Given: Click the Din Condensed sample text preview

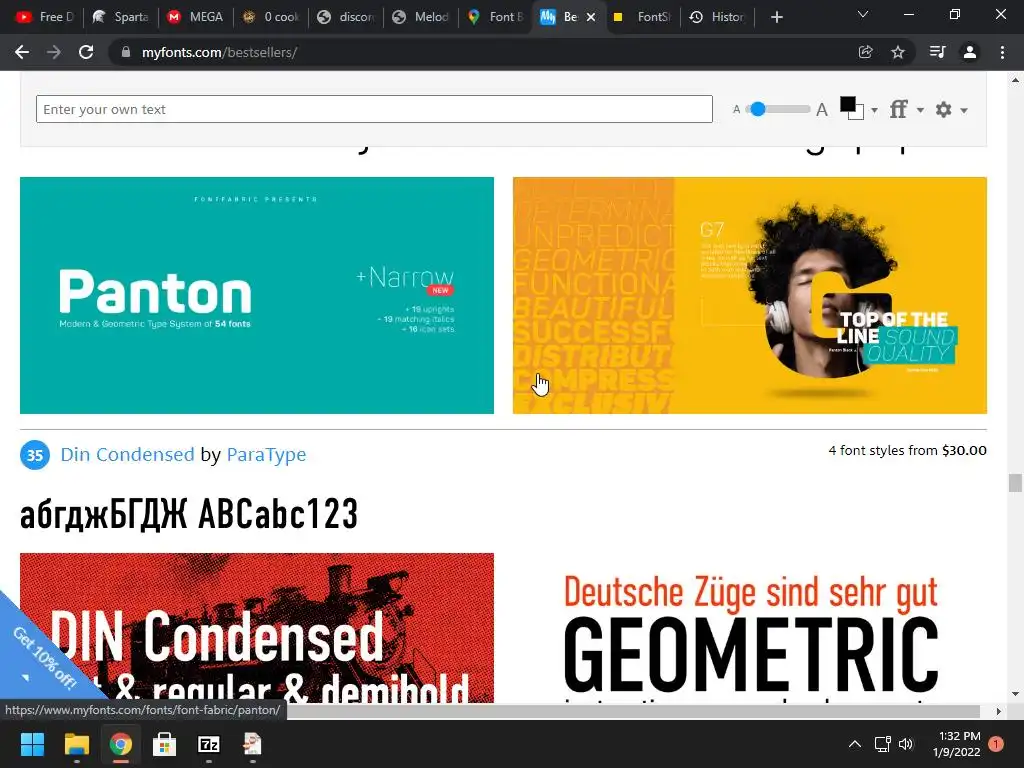Looking at the screenshot, I should tap(189, 514).
